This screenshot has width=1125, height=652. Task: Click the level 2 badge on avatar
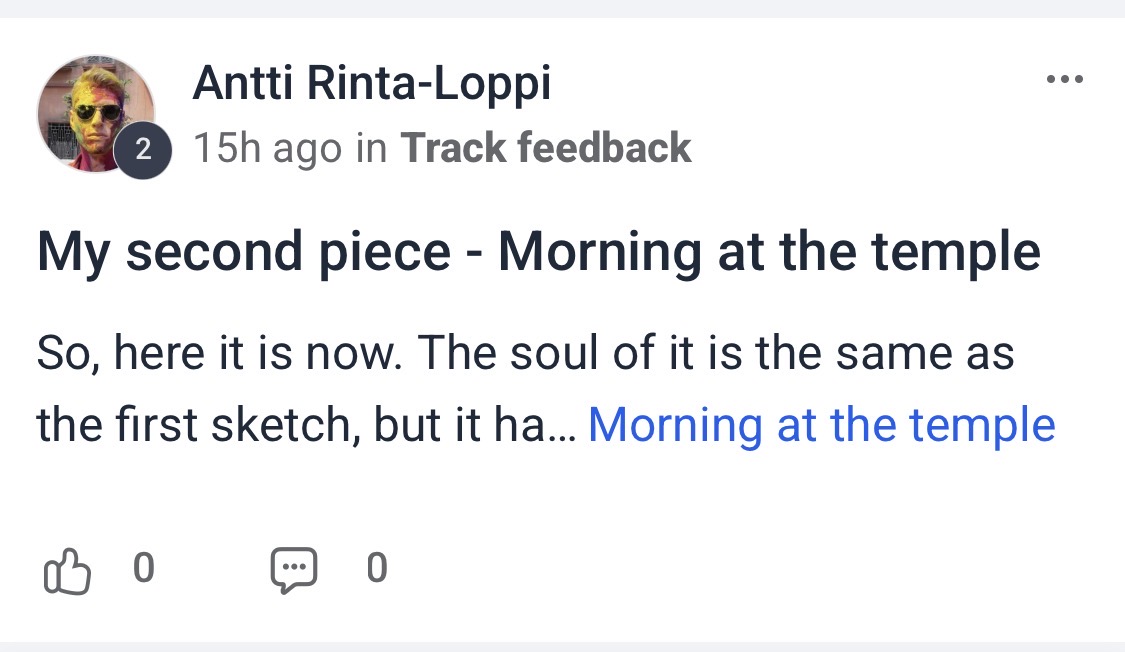coord(142,151)
